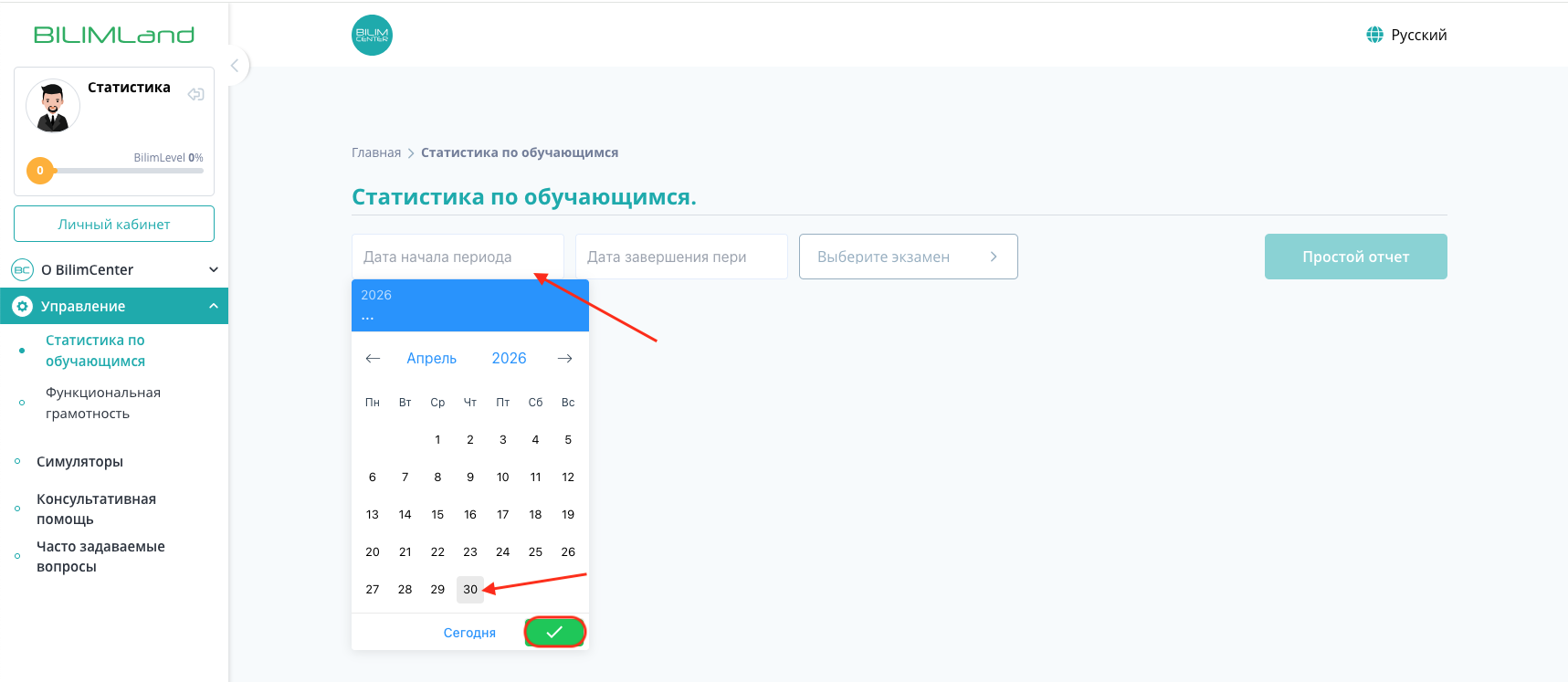The width and height of the screenshot is (1568, 682).
Task: Open Часто задаваемые вопросы menu item
Action: (100, 557)
